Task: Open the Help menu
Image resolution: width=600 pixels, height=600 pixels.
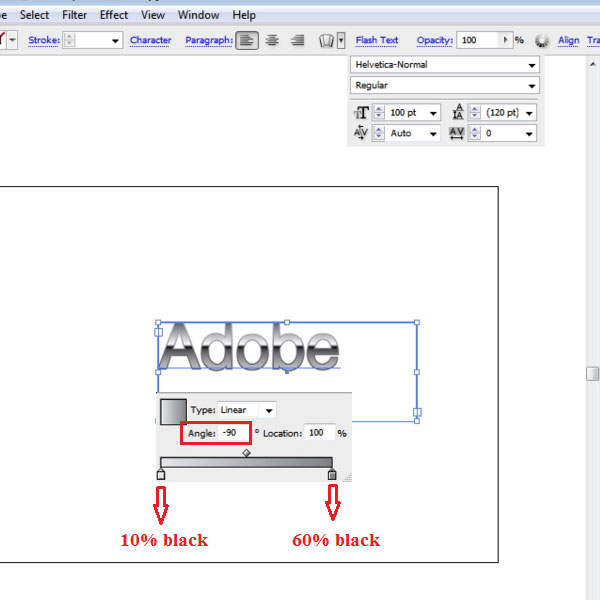Action: pyautogui.click(x=244, y=15)
